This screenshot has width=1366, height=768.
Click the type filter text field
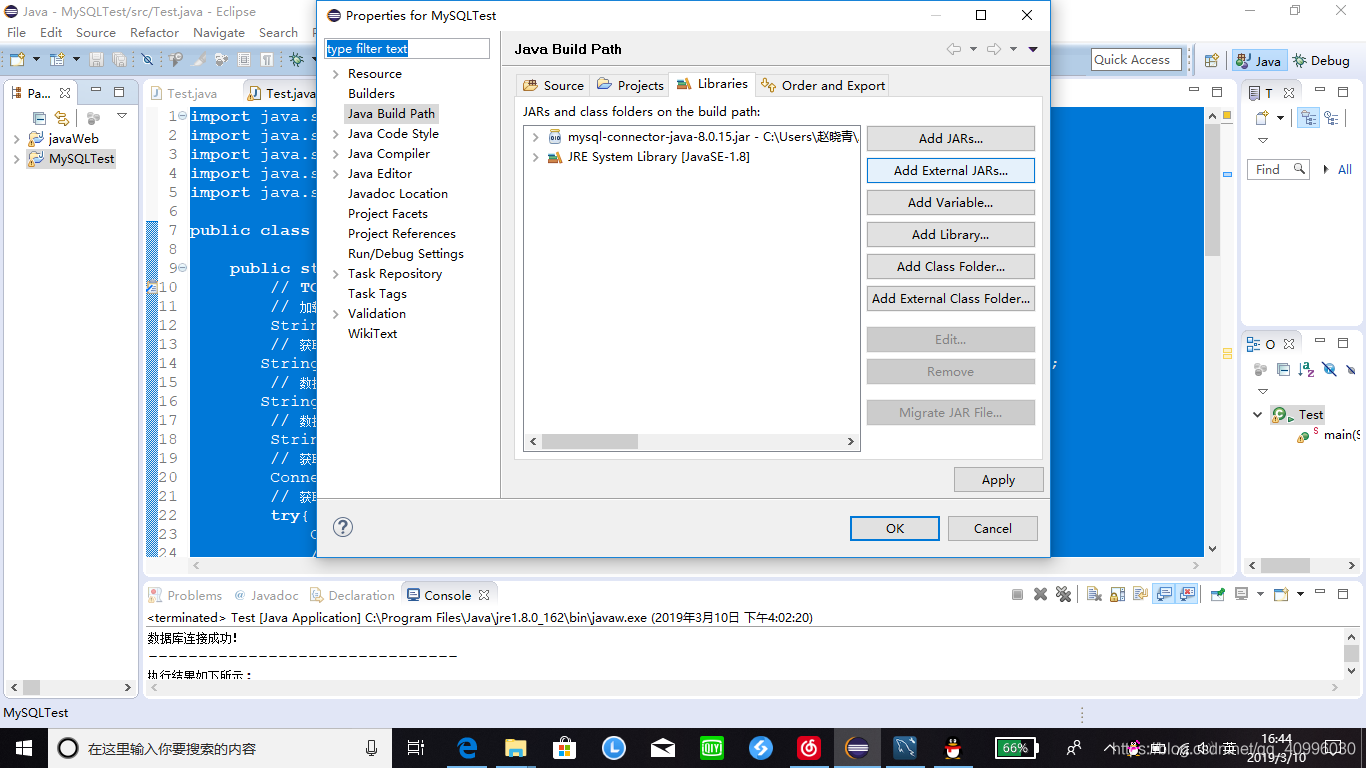tap(407, 48)
